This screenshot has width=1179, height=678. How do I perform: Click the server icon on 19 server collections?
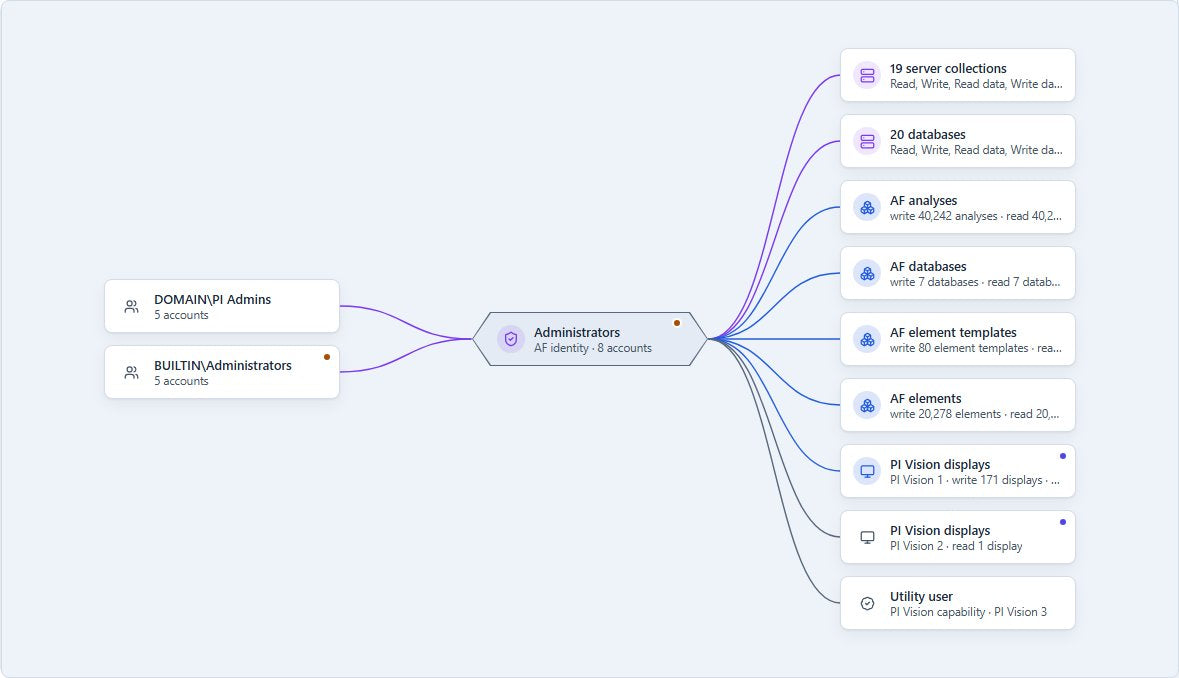(x=867, y=75)
